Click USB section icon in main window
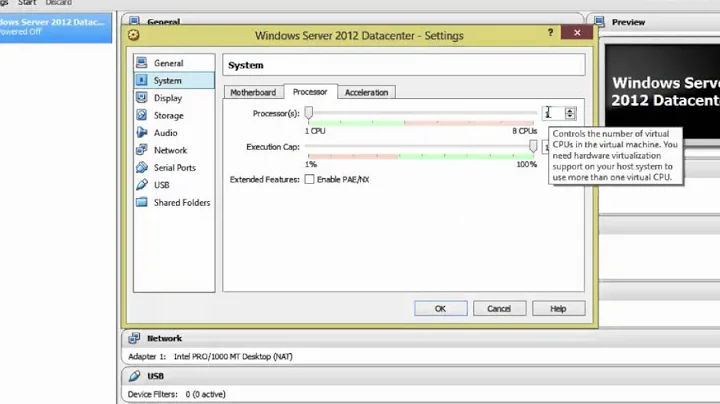Viewport: 720px width, 404px height. tap(134, 376)
